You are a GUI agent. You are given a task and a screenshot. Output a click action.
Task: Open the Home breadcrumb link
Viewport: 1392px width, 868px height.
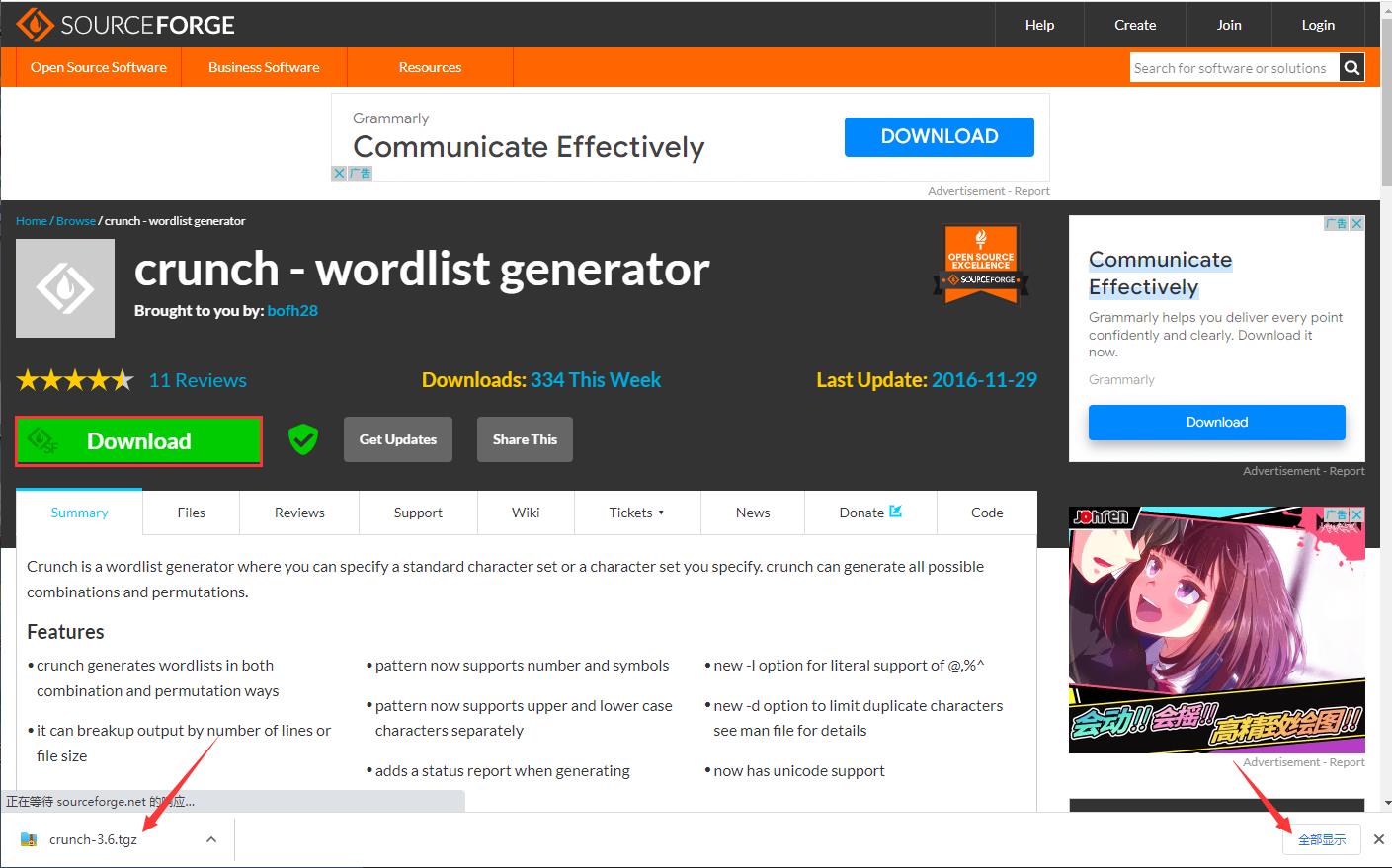[32, 221]
